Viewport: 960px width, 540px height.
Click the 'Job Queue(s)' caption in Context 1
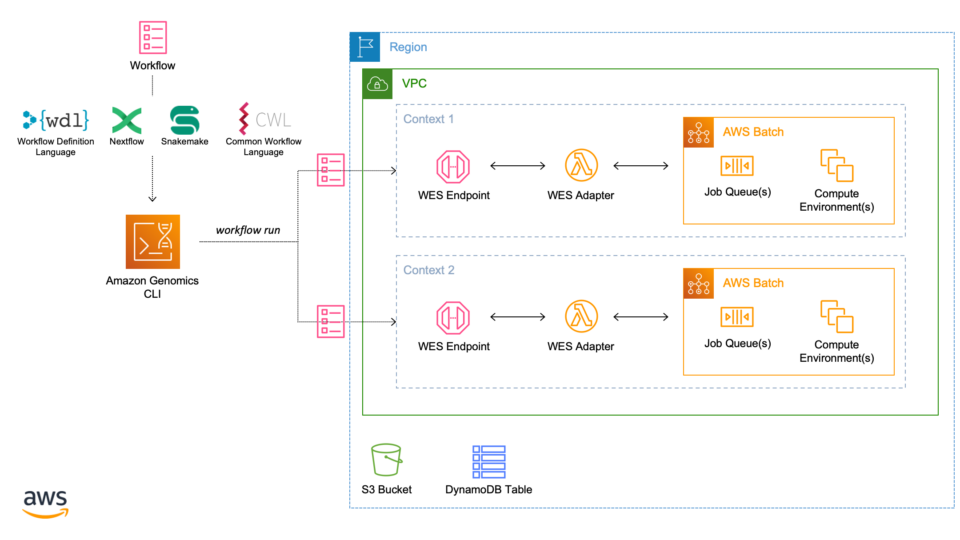[738, 192]
